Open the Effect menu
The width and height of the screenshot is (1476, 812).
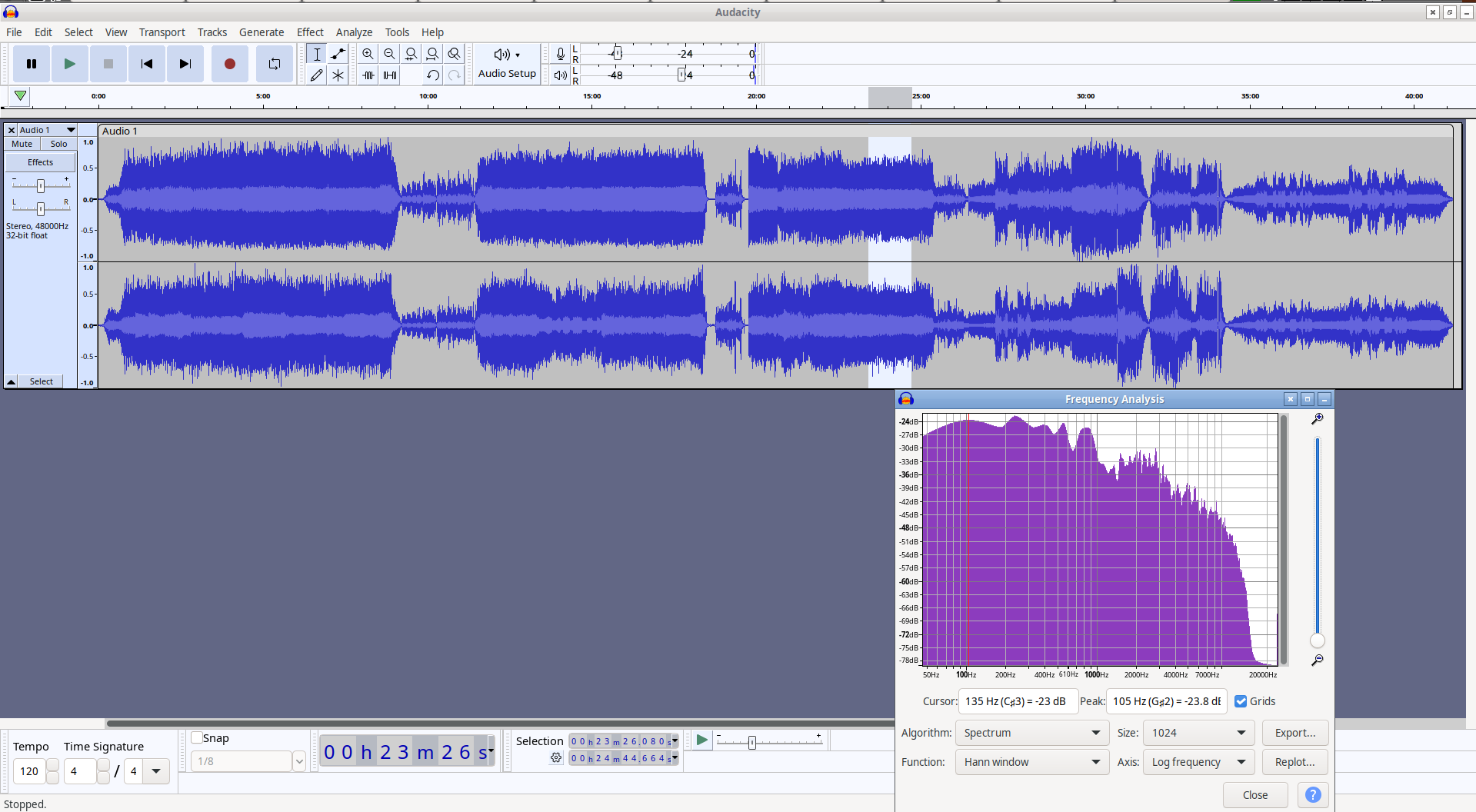[310, 32]
